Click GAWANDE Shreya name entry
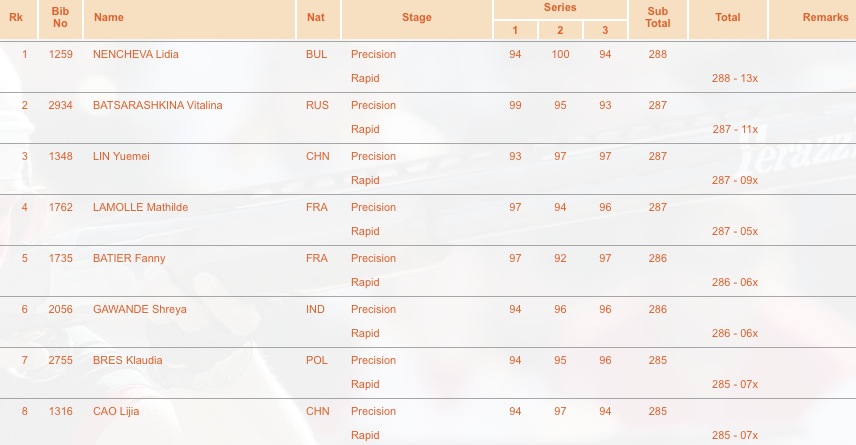This screenshot has height=445, width=856. 140,309
